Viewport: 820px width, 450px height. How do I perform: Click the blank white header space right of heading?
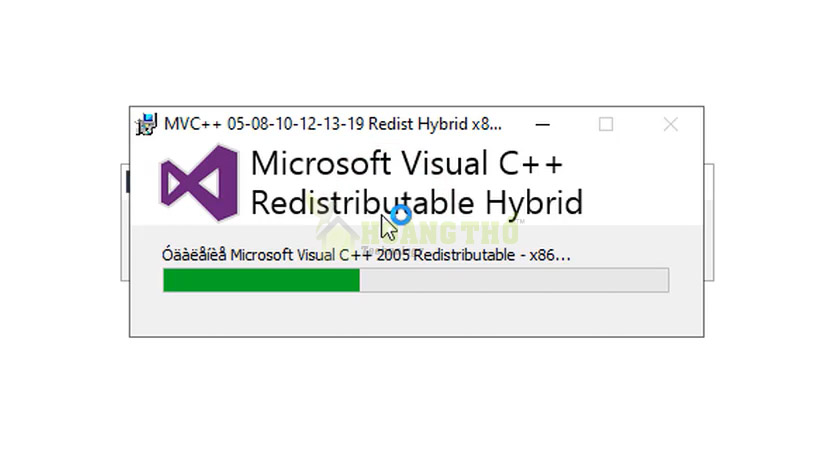pyautogui.click(x=643, y=183)
